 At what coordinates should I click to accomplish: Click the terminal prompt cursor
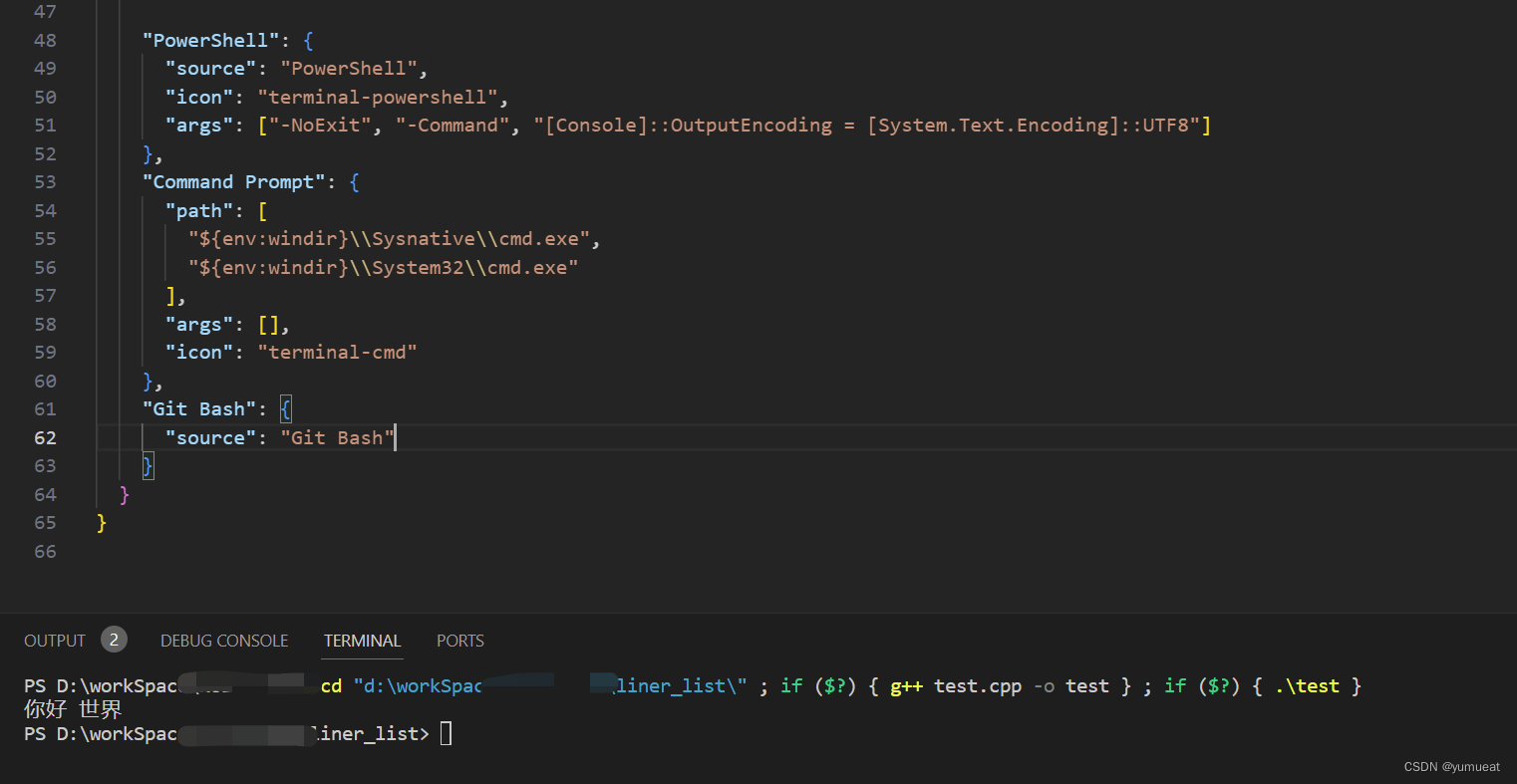click(446, 734)
